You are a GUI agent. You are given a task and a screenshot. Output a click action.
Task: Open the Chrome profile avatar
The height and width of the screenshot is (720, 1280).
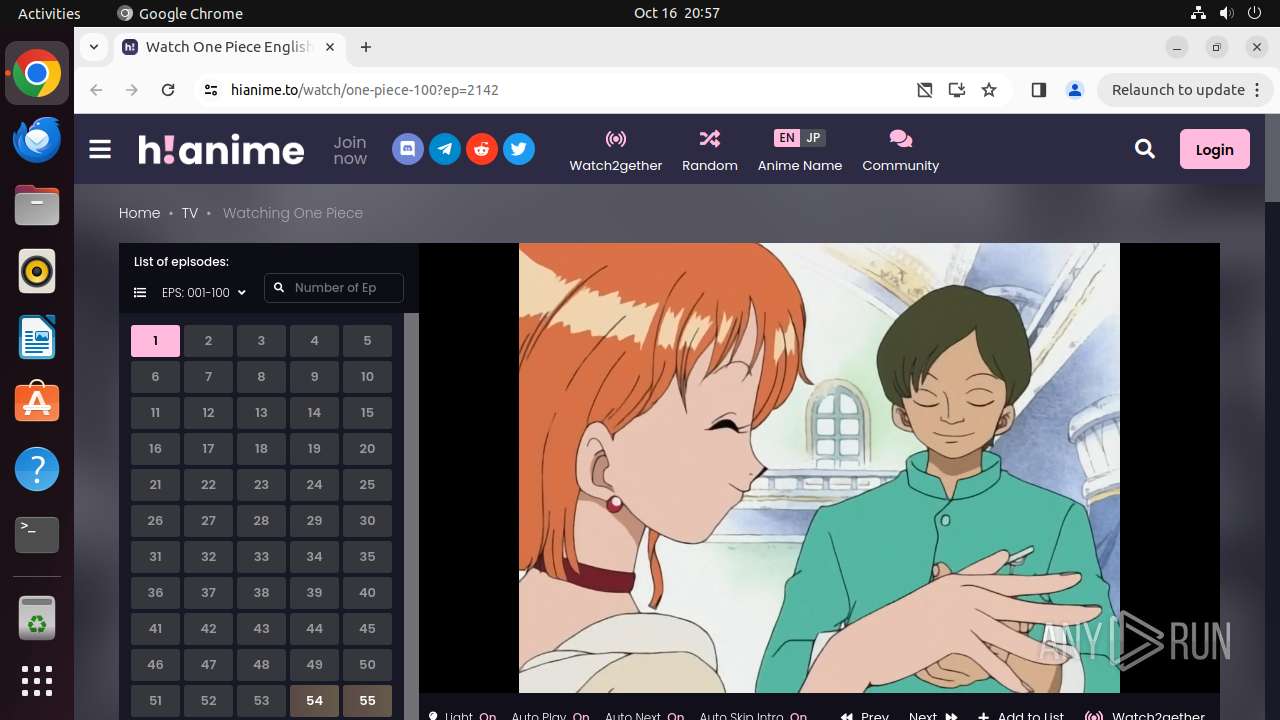click(1075, 90)
